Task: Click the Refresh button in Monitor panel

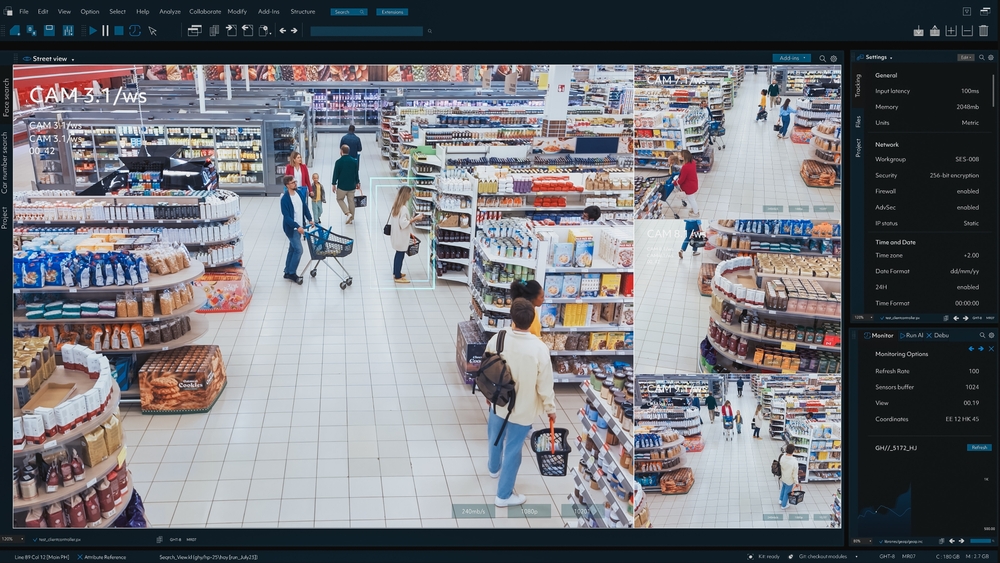Action: point(978,447)
